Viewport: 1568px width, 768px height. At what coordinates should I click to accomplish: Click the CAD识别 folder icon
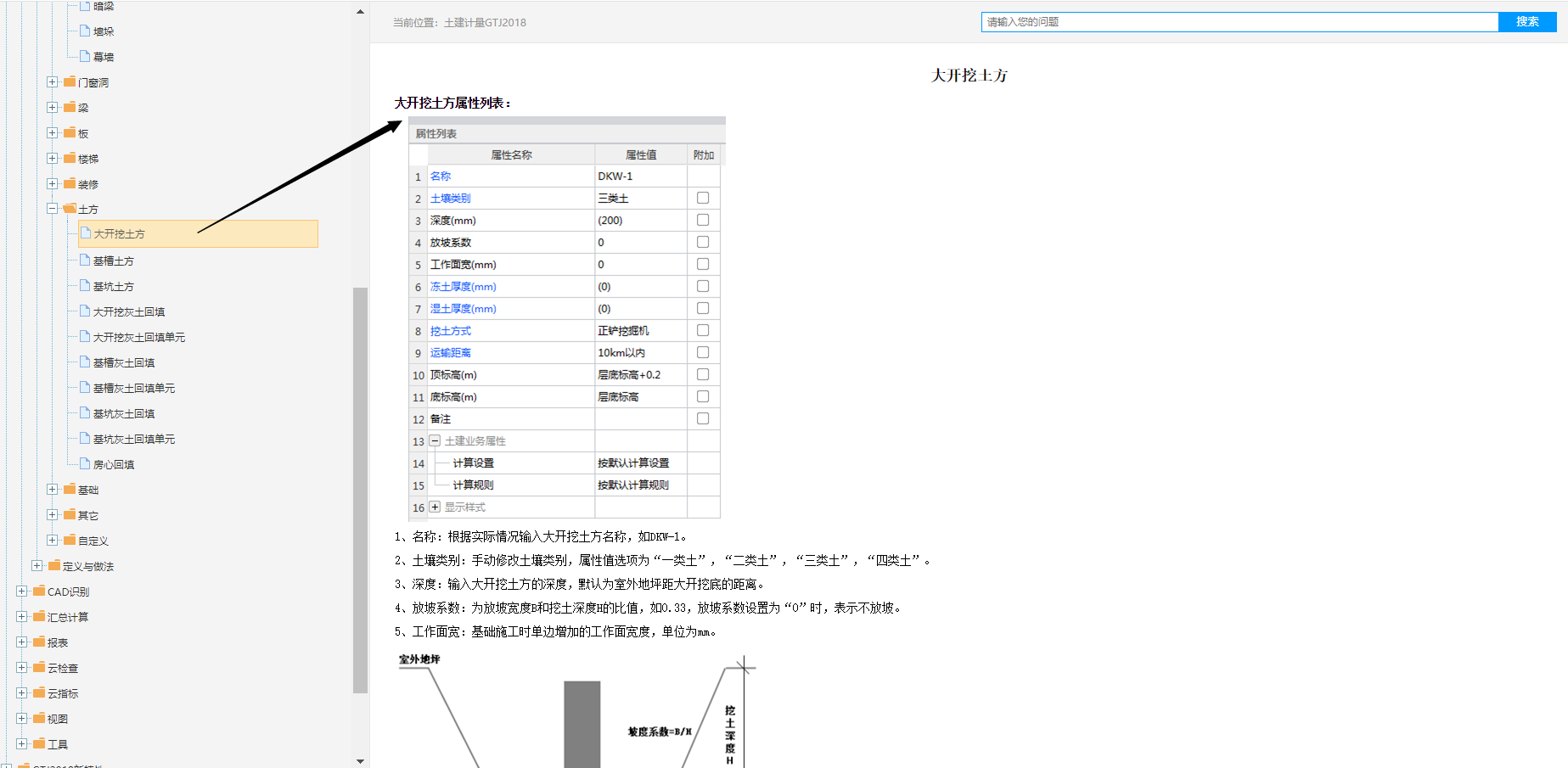coord(39,591)
